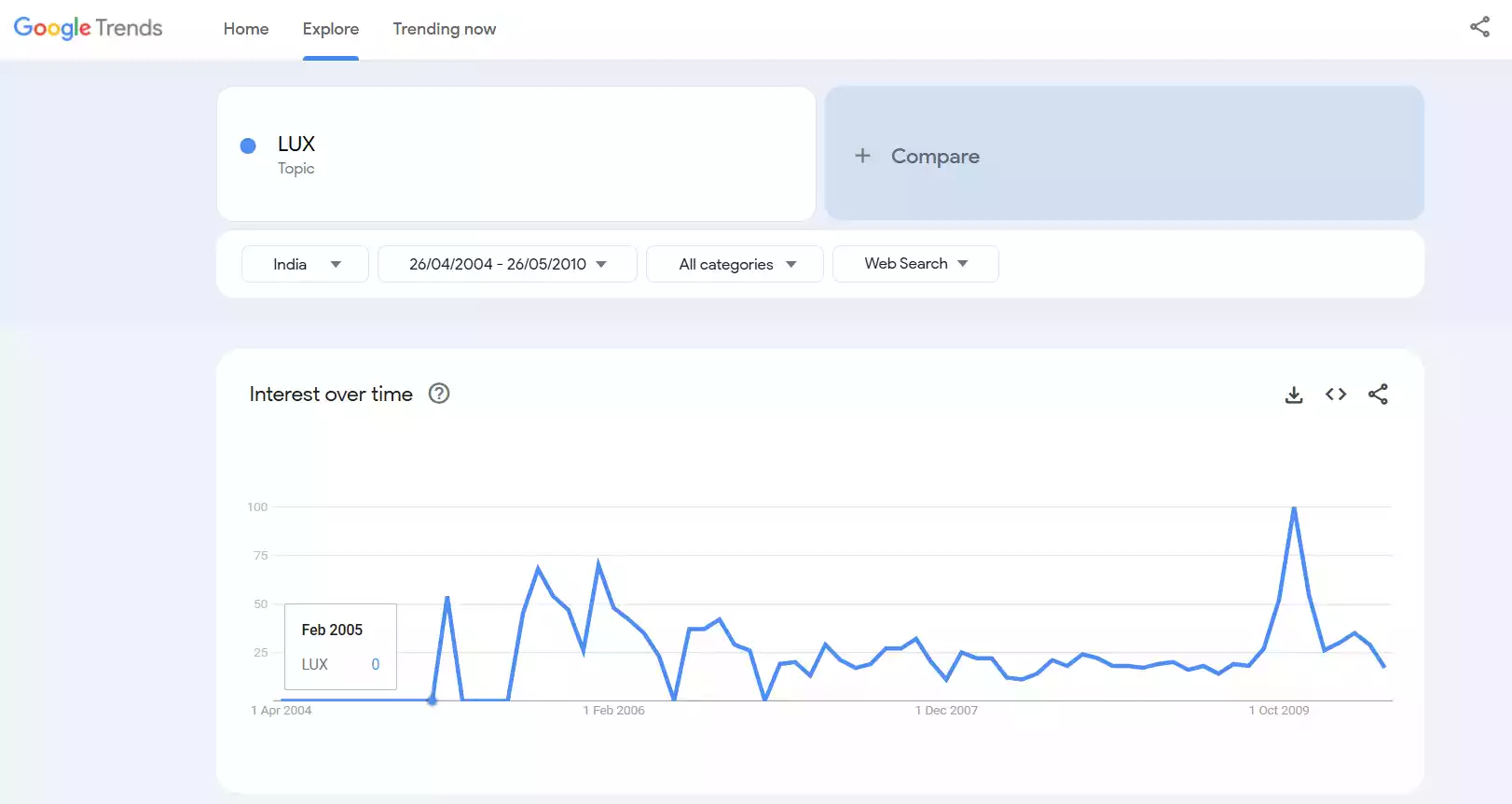Click the 1 Feb 2006 axis label
The width and height of the screenshot is (1512, 804).
[x=614, y=711]
